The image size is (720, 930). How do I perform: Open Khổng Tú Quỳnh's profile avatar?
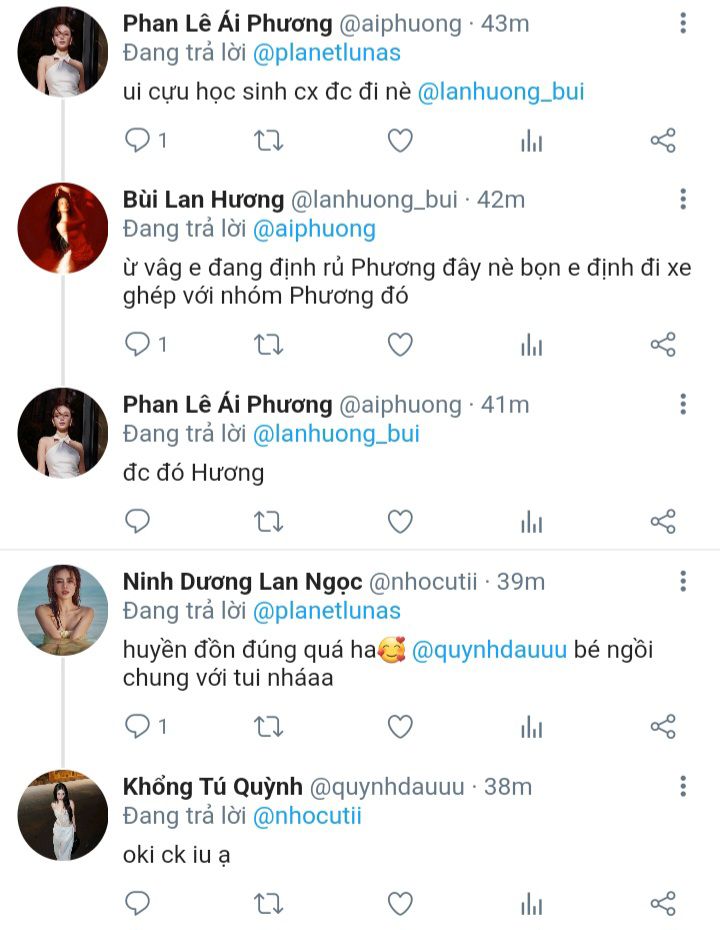(x=62, y=815)
